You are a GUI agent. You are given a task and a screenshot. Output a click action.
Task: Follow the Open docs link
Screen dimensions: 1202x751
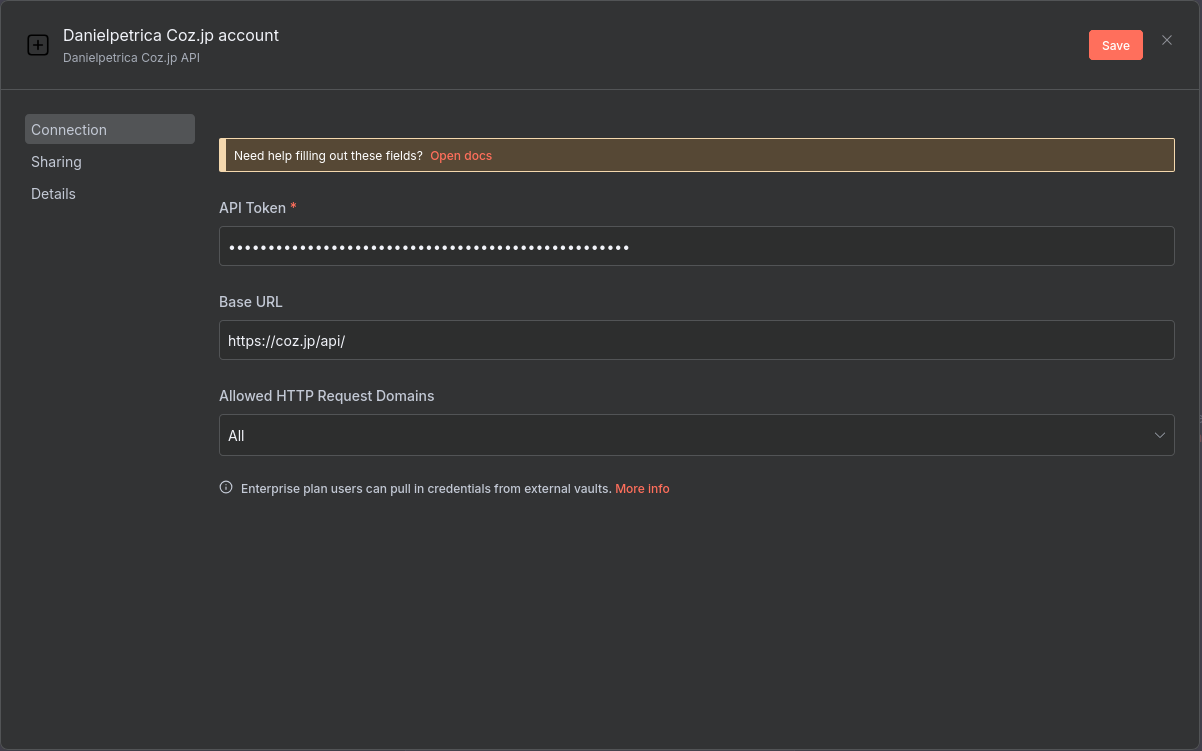click(461, 156)
